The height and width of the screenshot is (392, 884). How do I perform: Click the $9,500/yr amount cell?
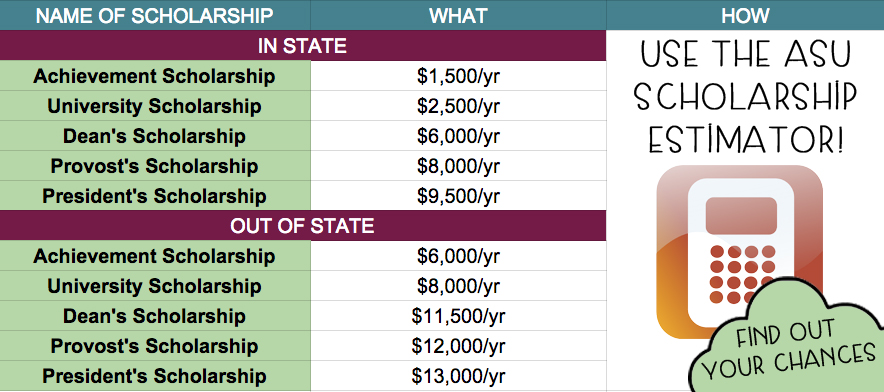(458, 196)
